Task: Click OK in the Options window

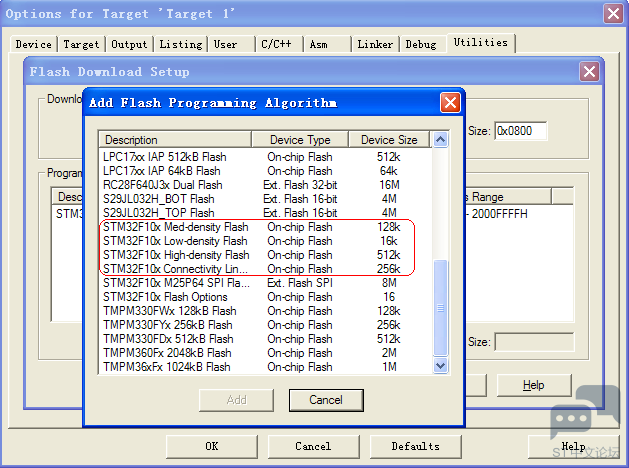Action: point(212,446)
